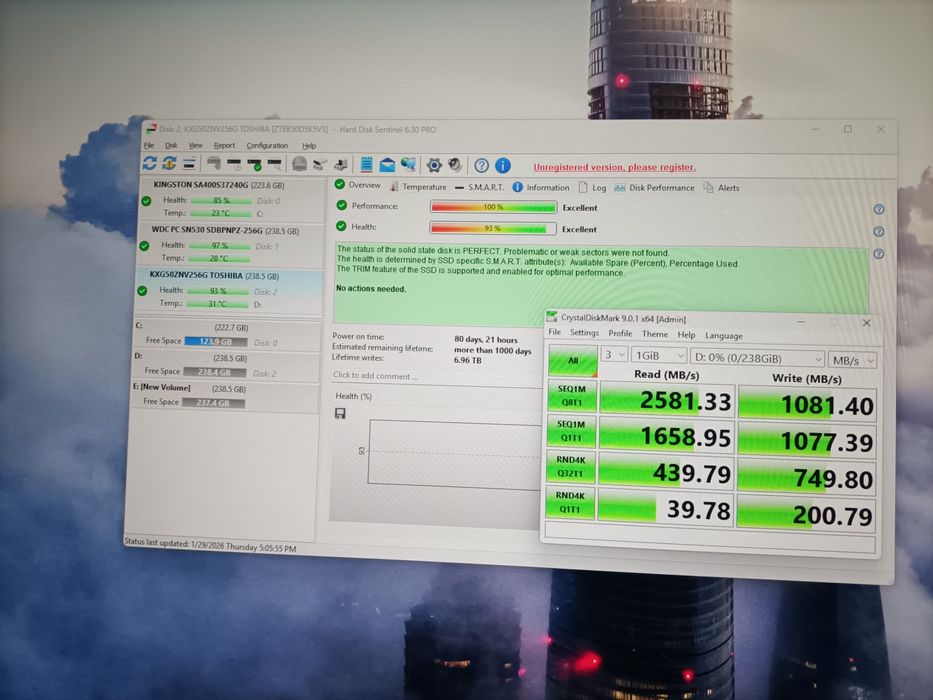This screenshot has height=700, width=933.
Task: Switch to the Alerts tab
Action: [x=721, y=188]
